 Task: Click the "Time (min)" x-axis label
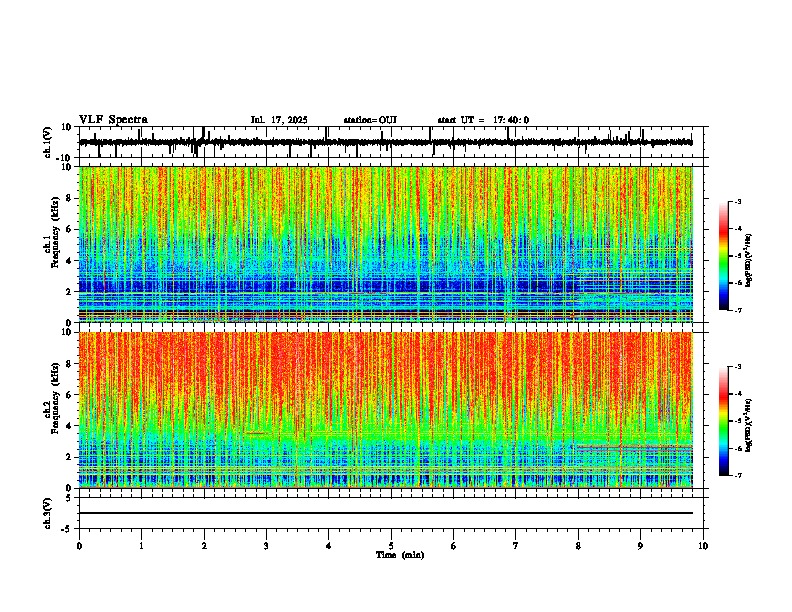click(x=400, y=555)
